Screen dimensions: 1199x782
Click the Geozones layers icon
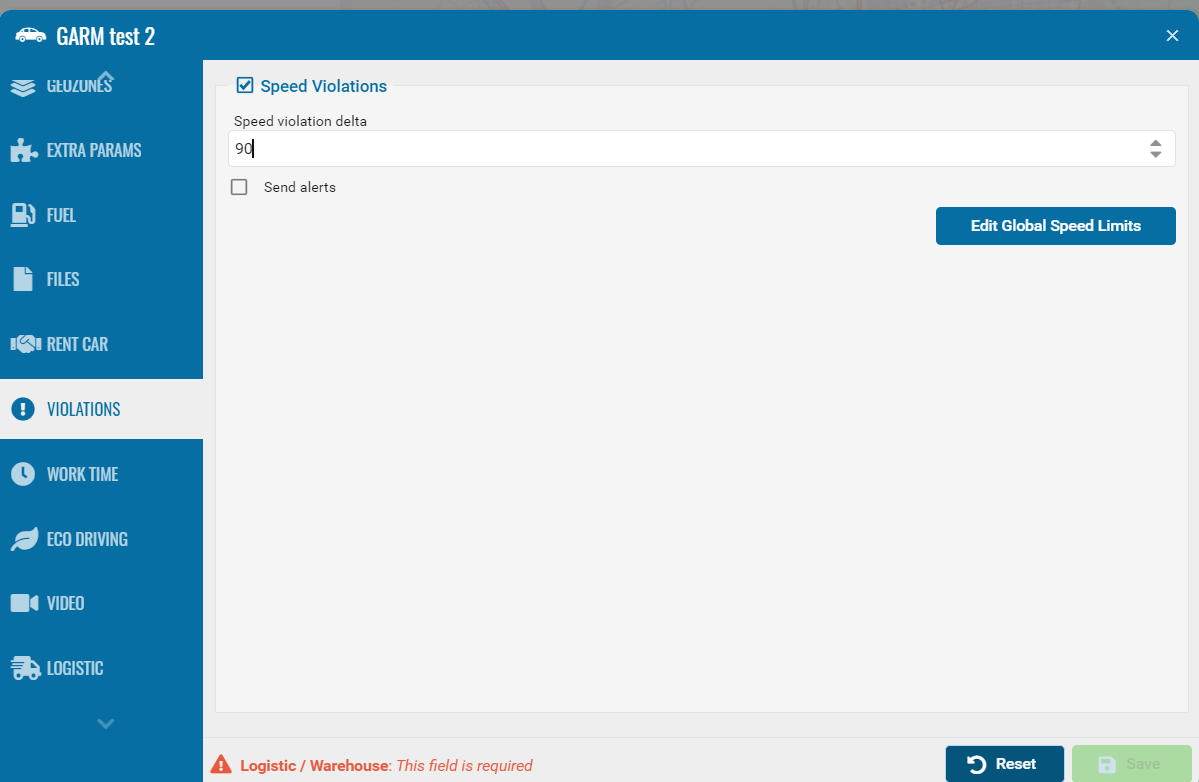[23, 87]
